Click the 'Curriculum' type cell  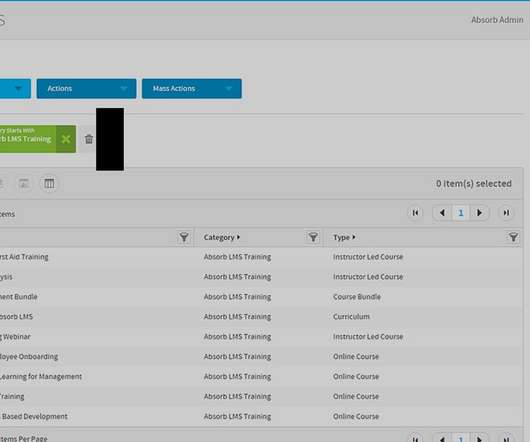(x=352, y=317)
